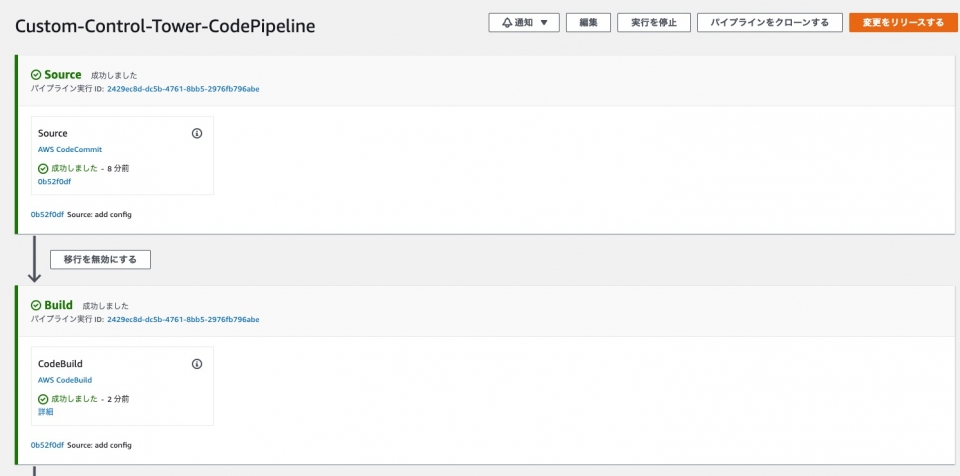This screenshot has height=476, width=960.
Task: Click success status icon inside CodeBuild action card
Action: point(43,399)
